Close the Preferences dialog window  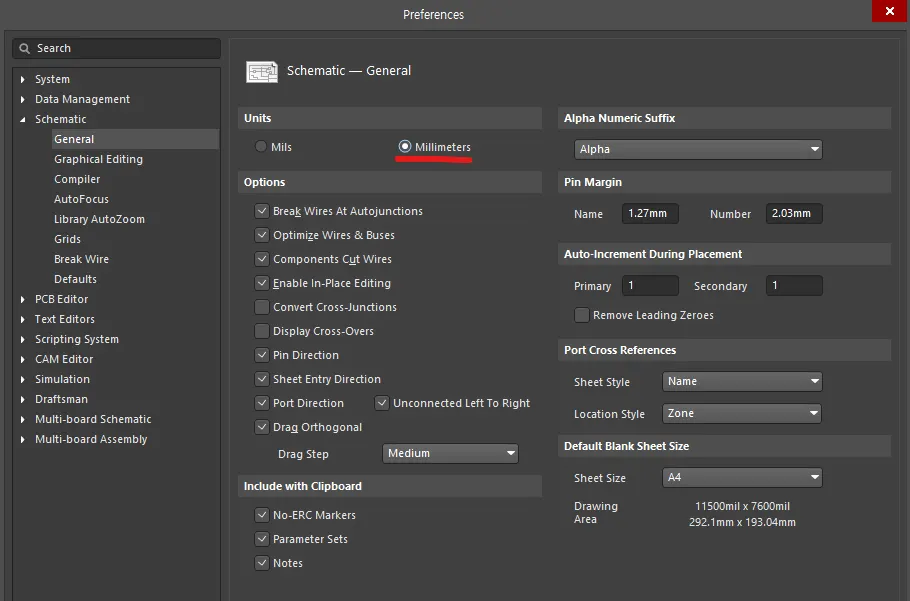coord(888,12)
